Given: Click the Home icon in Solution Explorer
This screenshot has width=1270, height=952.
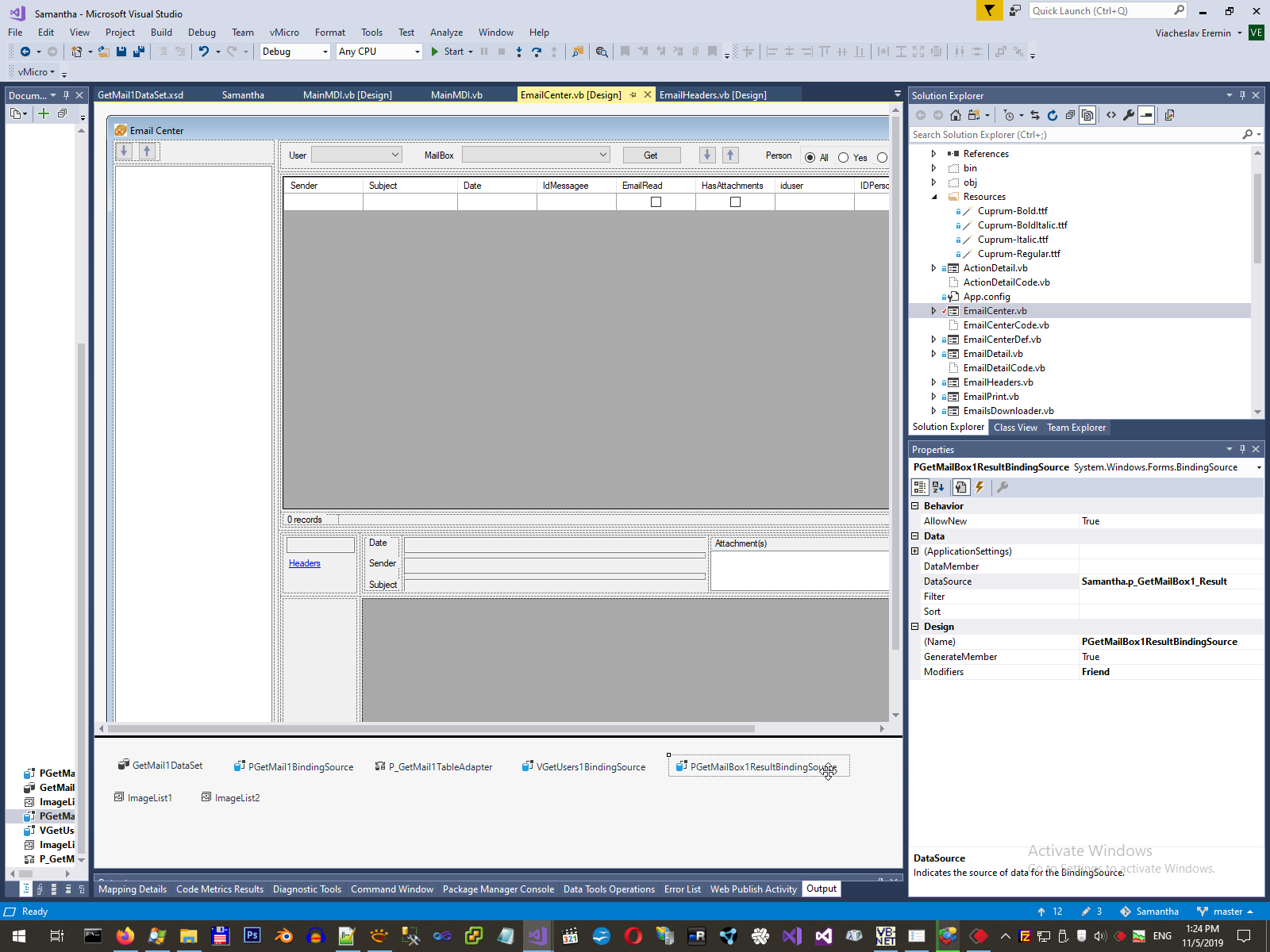Looking at the screenshot, I should click(x=956, y=115).
